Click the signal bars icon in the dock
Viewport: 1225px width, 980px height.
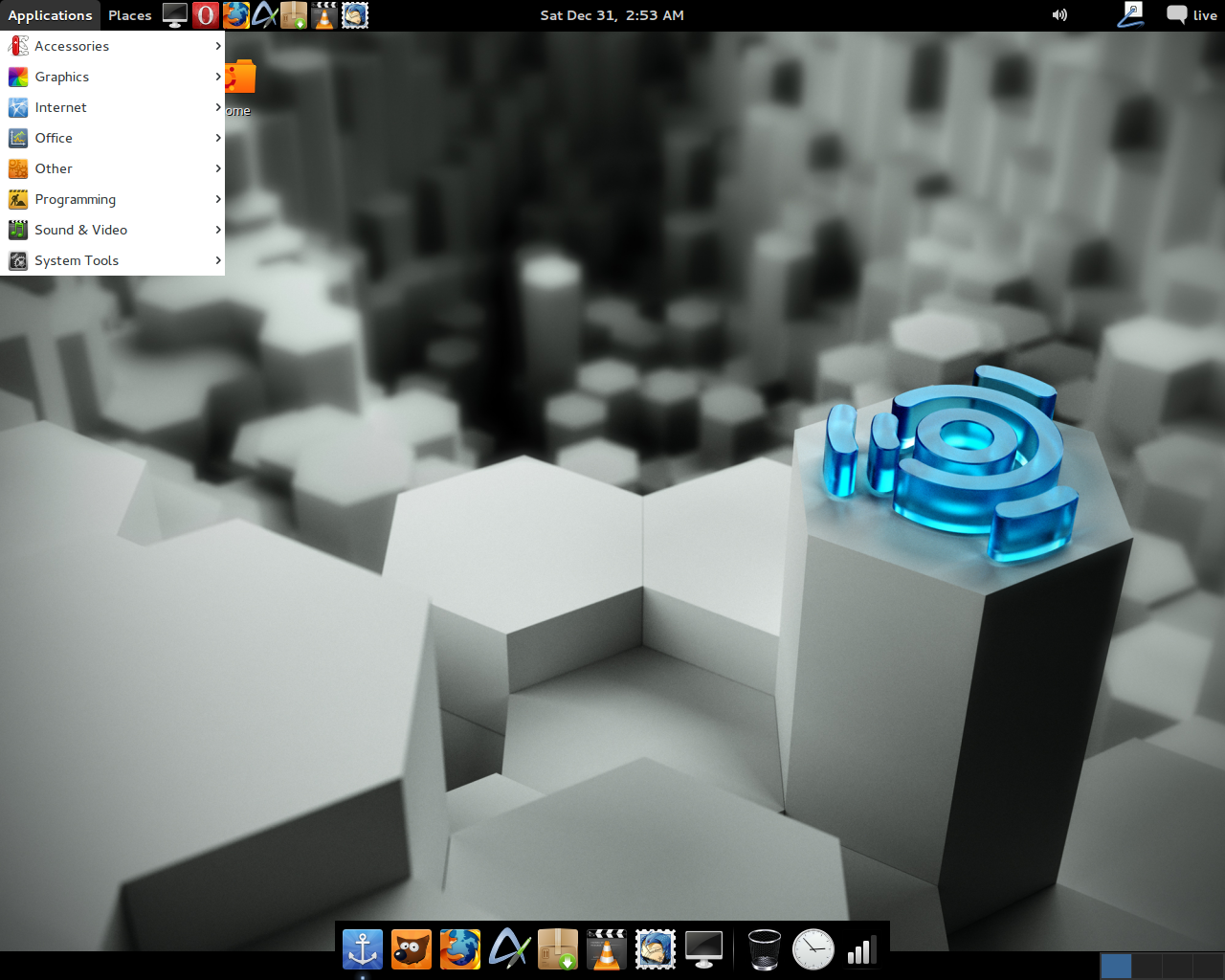[x=862, y=949]
